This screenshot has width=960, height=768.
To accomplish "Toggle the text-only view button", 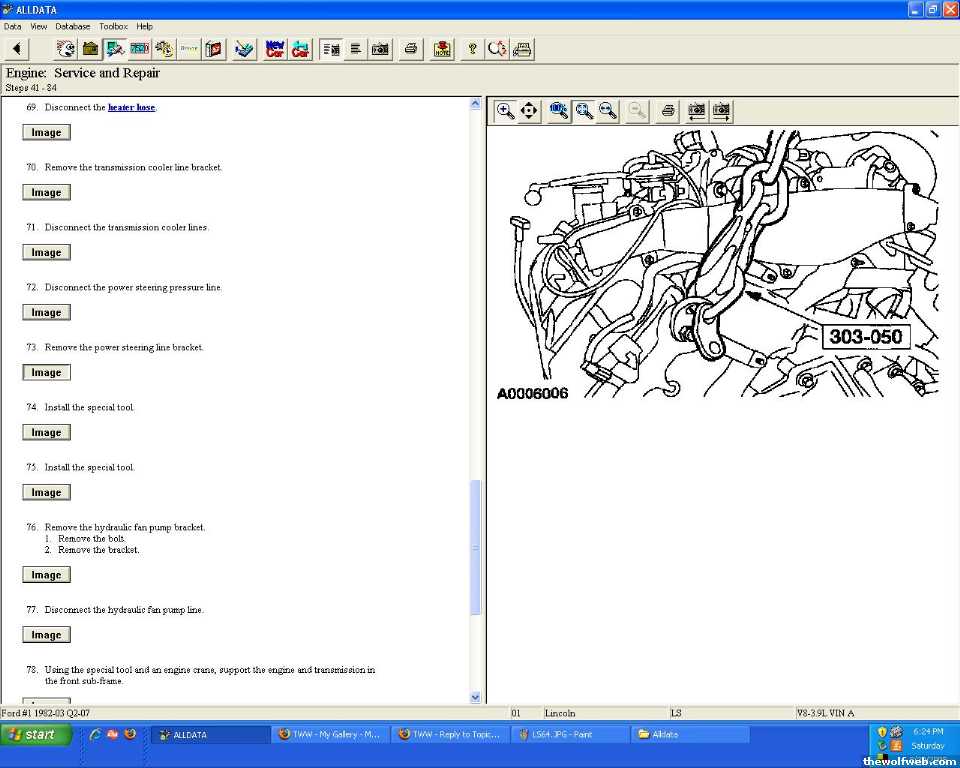I will pos(355,49).
